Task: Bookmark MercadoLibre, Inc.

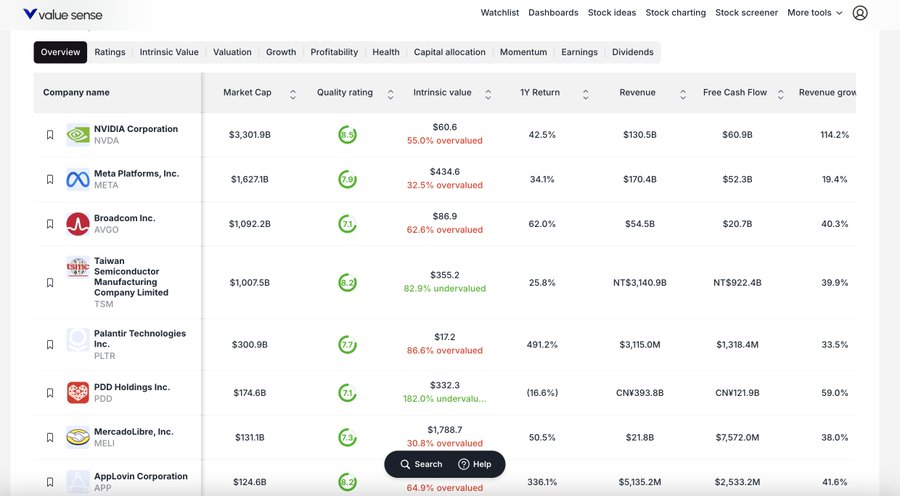Action: tap(50, 437)
